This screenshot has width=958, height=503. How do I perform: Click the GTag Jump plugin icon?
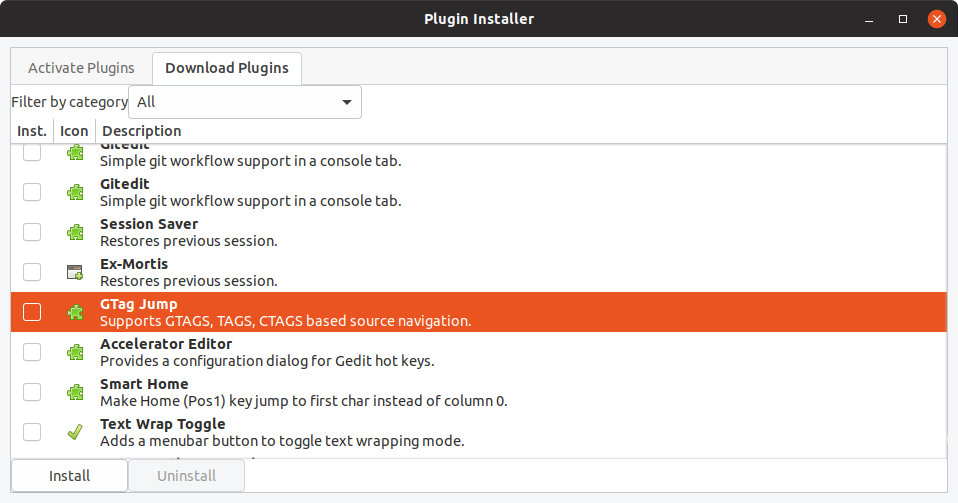[74, 312]
